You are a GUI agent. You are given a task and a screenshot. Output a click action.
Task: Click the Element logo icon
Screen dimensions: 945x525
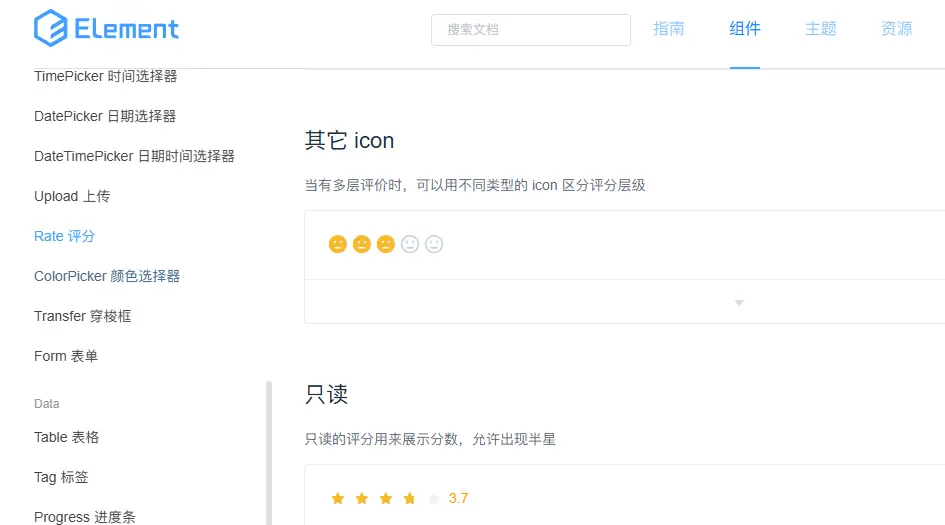tap(50, 29)
